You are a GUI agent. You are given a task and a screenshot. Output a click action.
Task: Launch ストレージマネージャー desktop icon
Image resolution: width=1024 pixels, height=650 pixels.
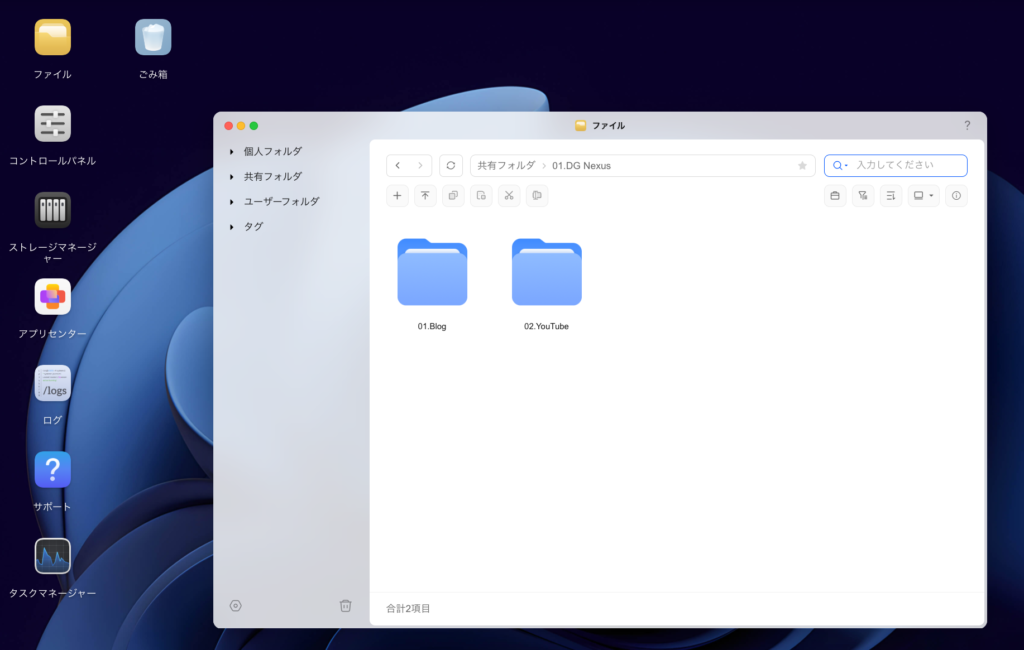52,210
